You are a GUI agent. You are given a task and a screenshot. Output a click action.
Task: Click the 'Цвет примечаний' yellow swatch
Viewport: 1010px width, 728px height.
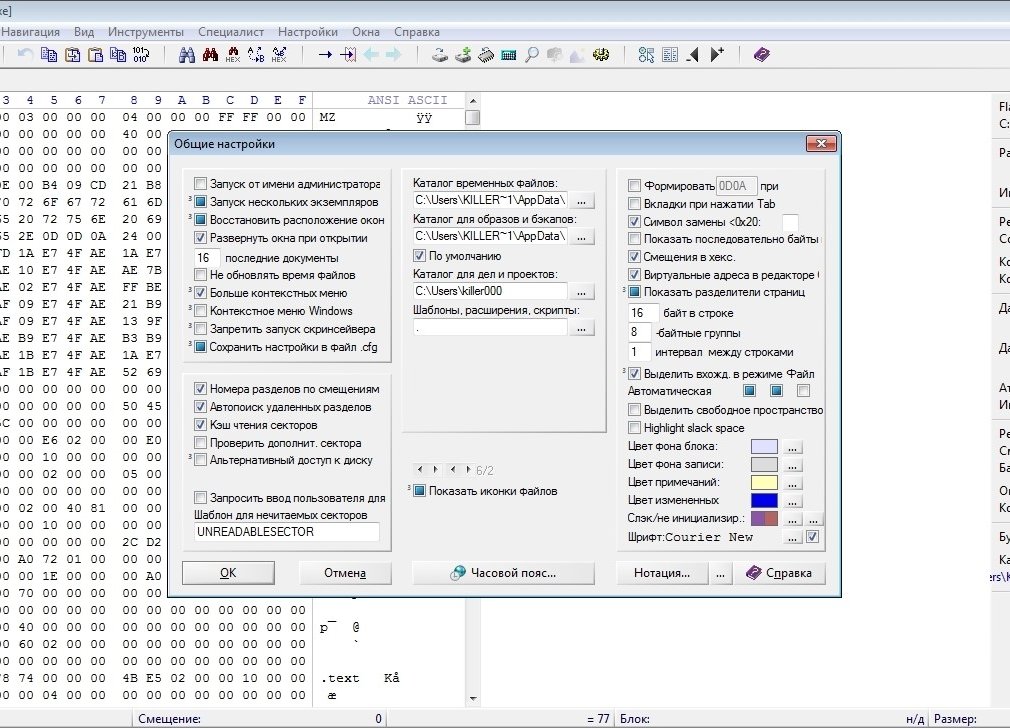[765, 483]
